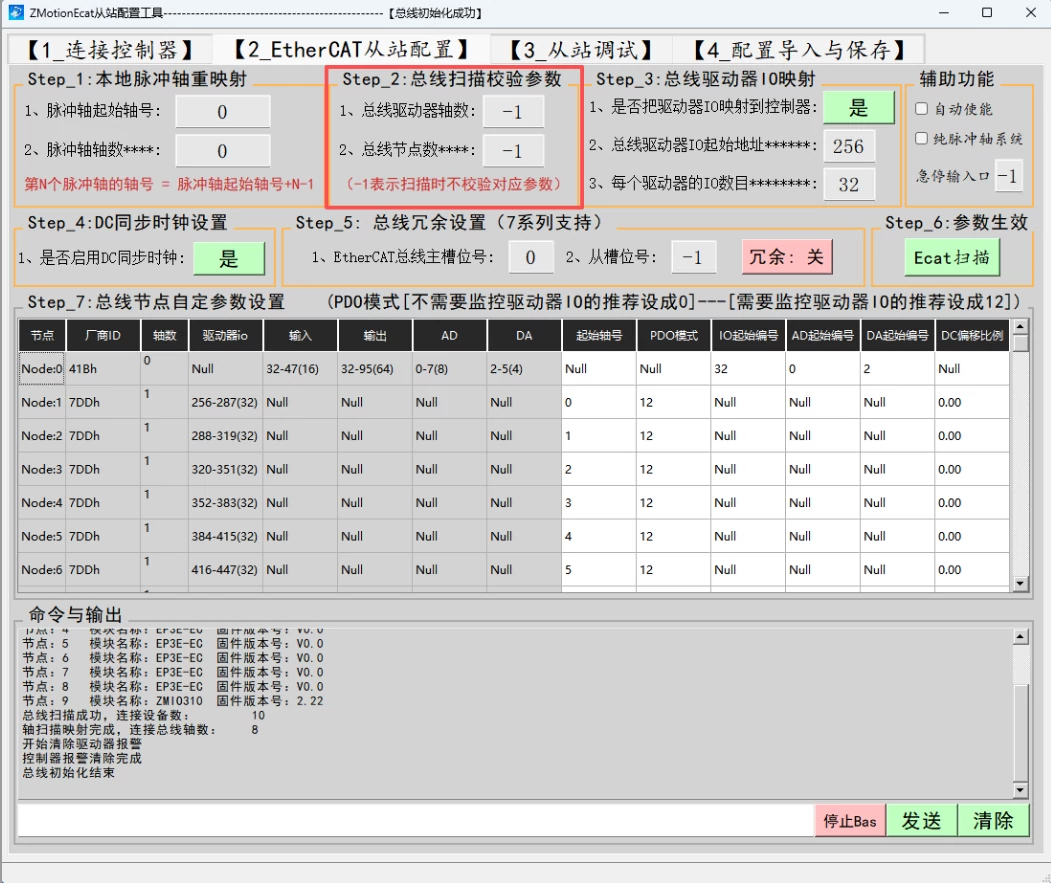Edit the 总线驱动器轴数 field

513,112
